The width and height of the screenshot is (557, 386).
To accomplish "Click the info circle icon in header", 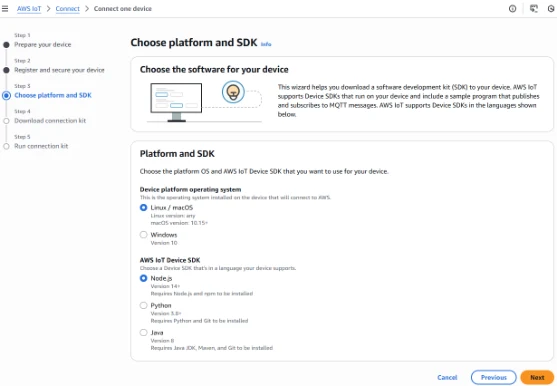I will tap(512, 9).
